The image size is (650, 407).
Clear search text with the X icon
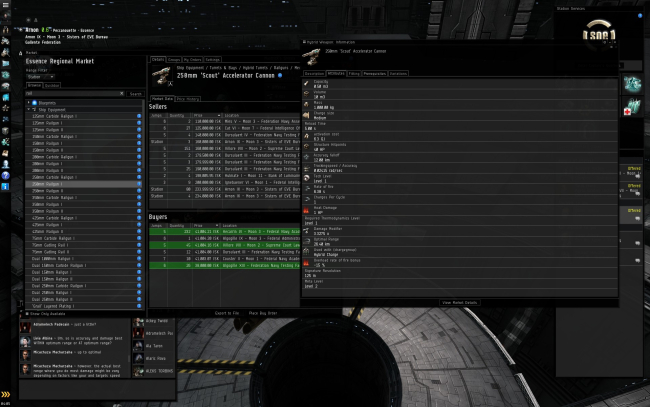(121, 94)
